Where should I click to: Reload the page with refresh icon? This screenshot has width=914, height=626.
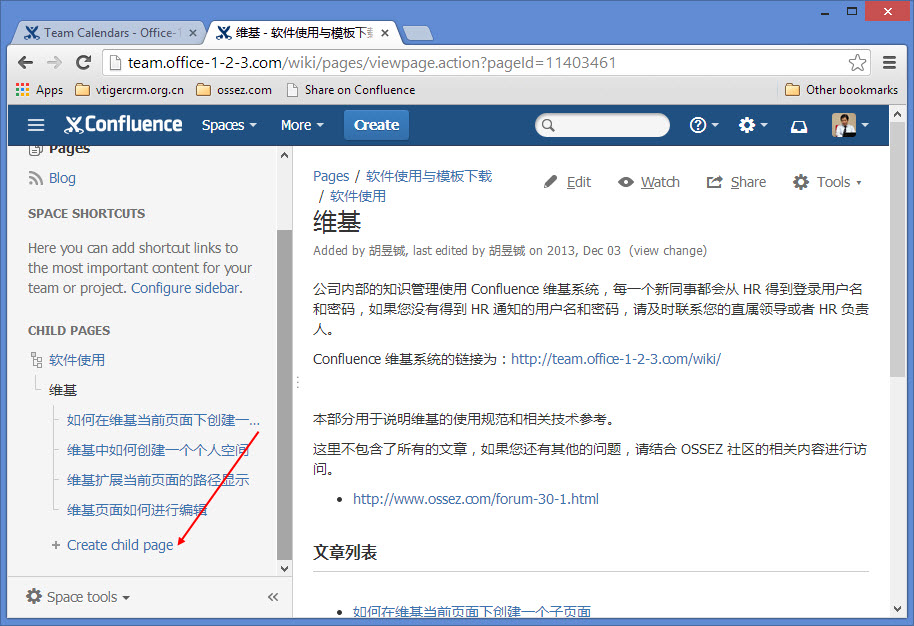[x=84, y=62]
